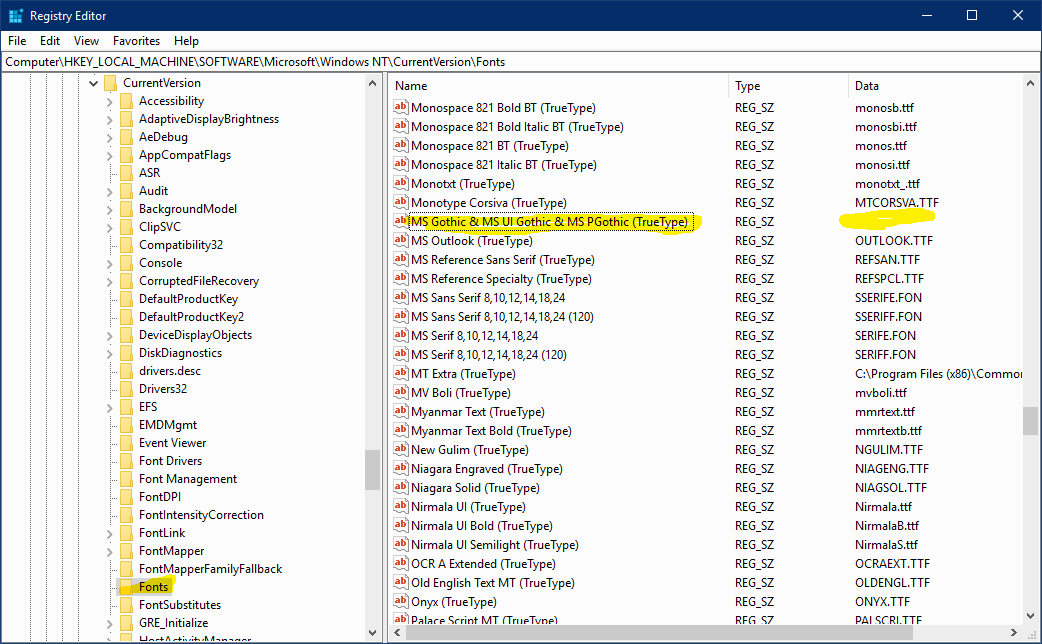Image resolution: width=1042 pixels, height=644 pixels.
Task: Select the MS Gothic & MS UI Gothic value
Action: (550, 221)
